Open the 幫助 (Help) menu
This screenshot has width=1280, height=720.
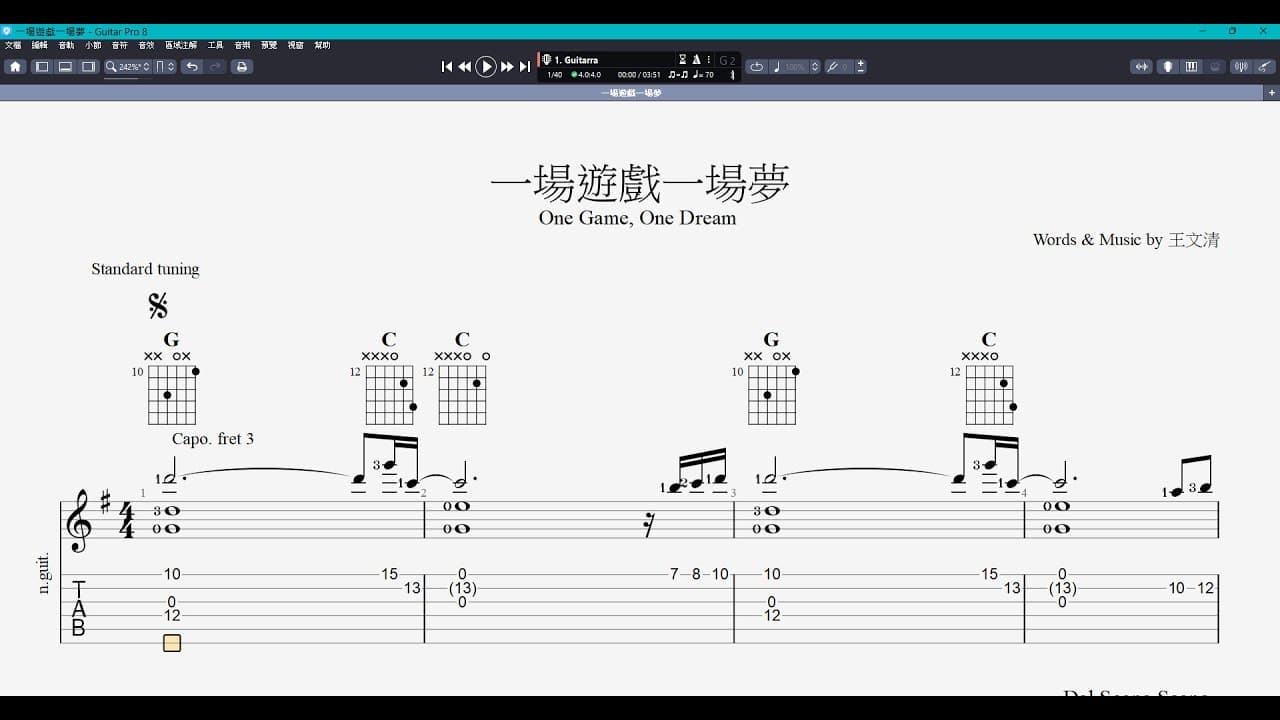(x=322, y=45)
